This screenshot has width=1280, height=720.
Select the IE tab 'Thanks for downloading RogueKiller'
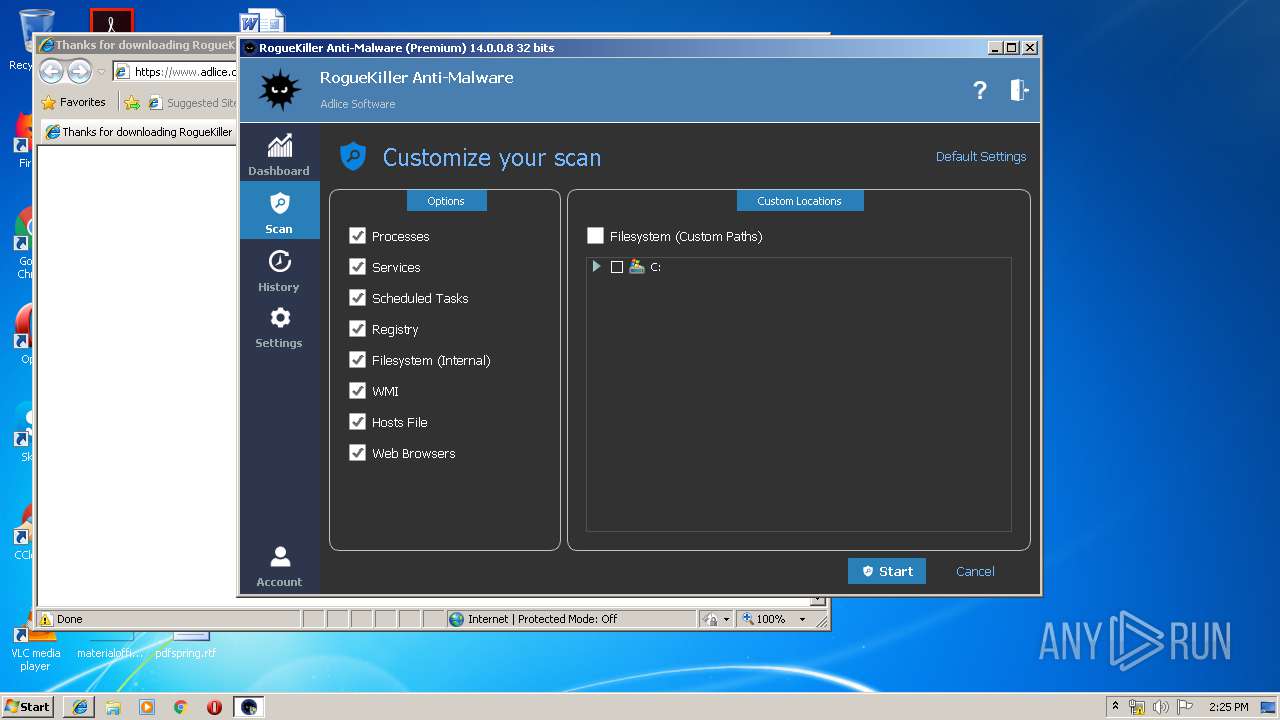coord(138,132)
